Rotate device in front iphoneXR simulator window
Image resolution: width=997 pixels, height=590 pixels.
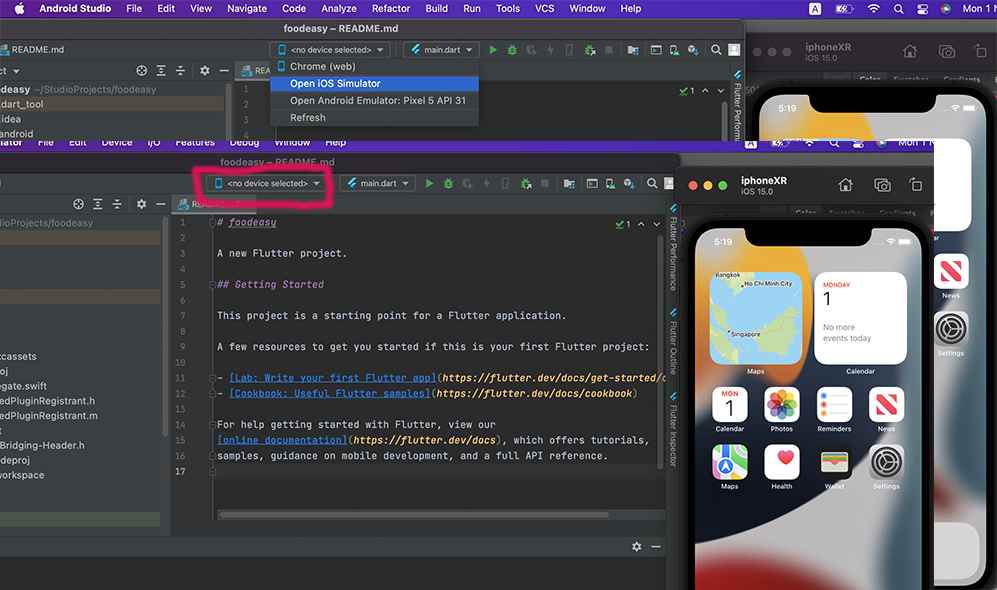(x=916, y=184)
